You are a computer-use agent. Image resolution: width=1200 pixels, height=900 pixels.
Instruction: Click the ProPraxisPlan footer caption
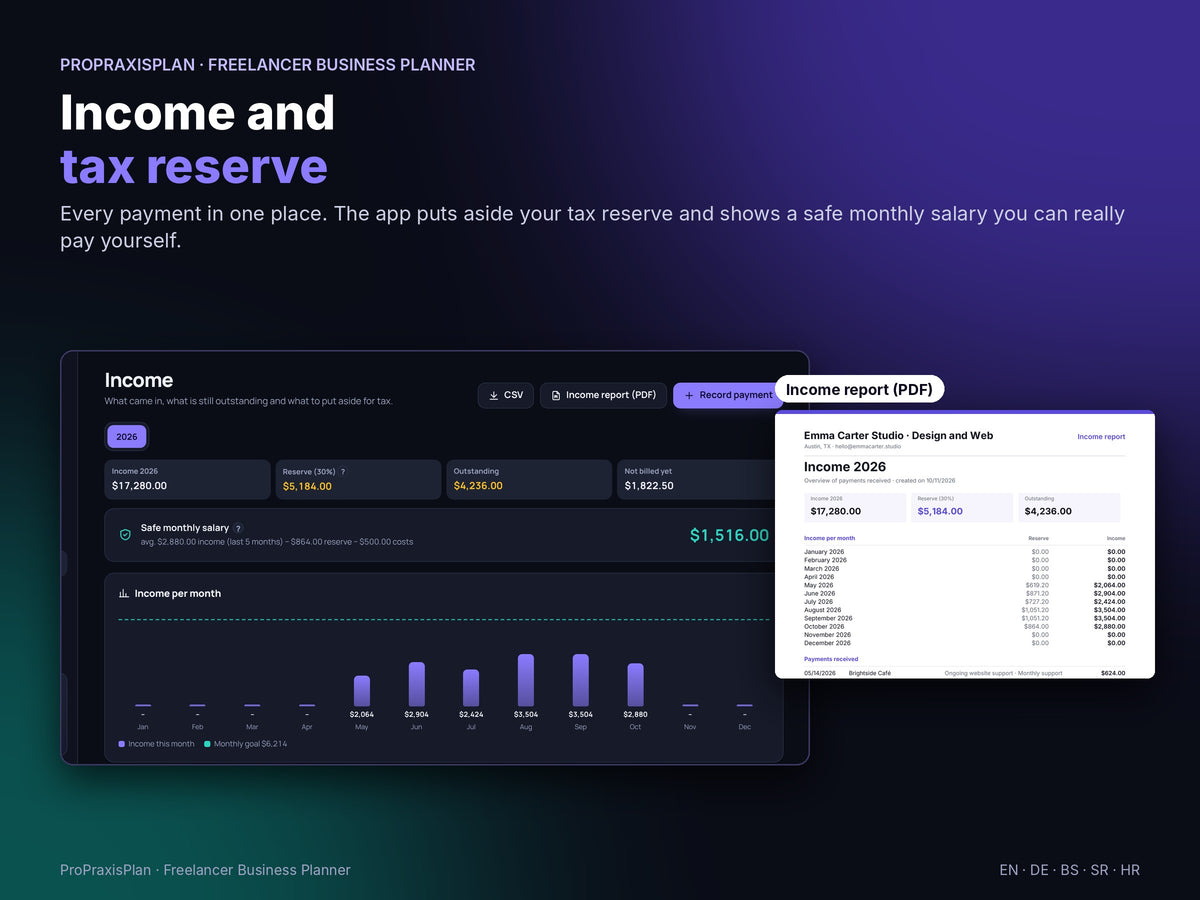pos(205,870)
